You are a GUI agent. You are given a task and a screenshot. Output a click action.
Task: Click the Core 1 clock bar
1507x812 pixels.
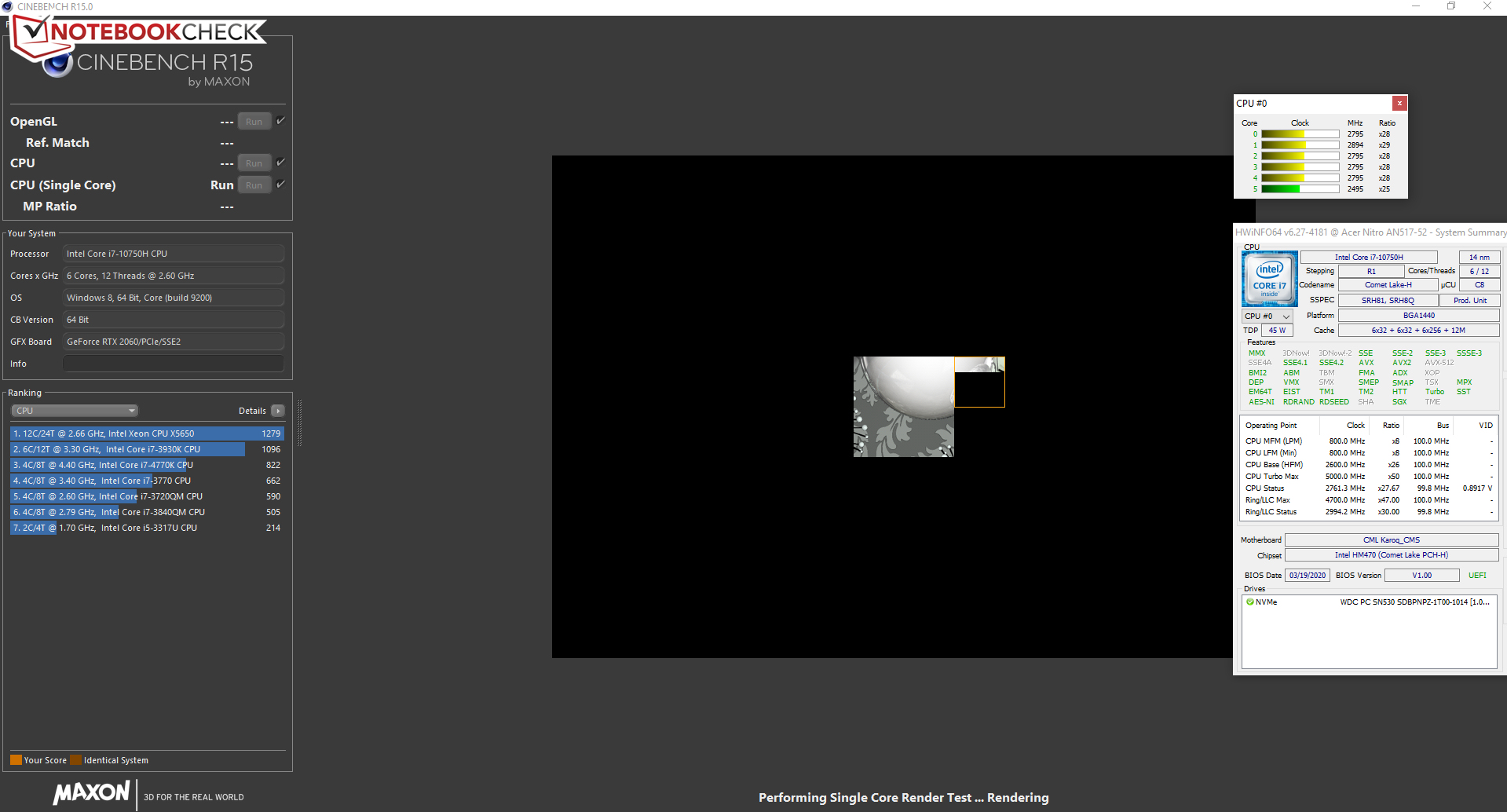click(x=1300, y=144)
